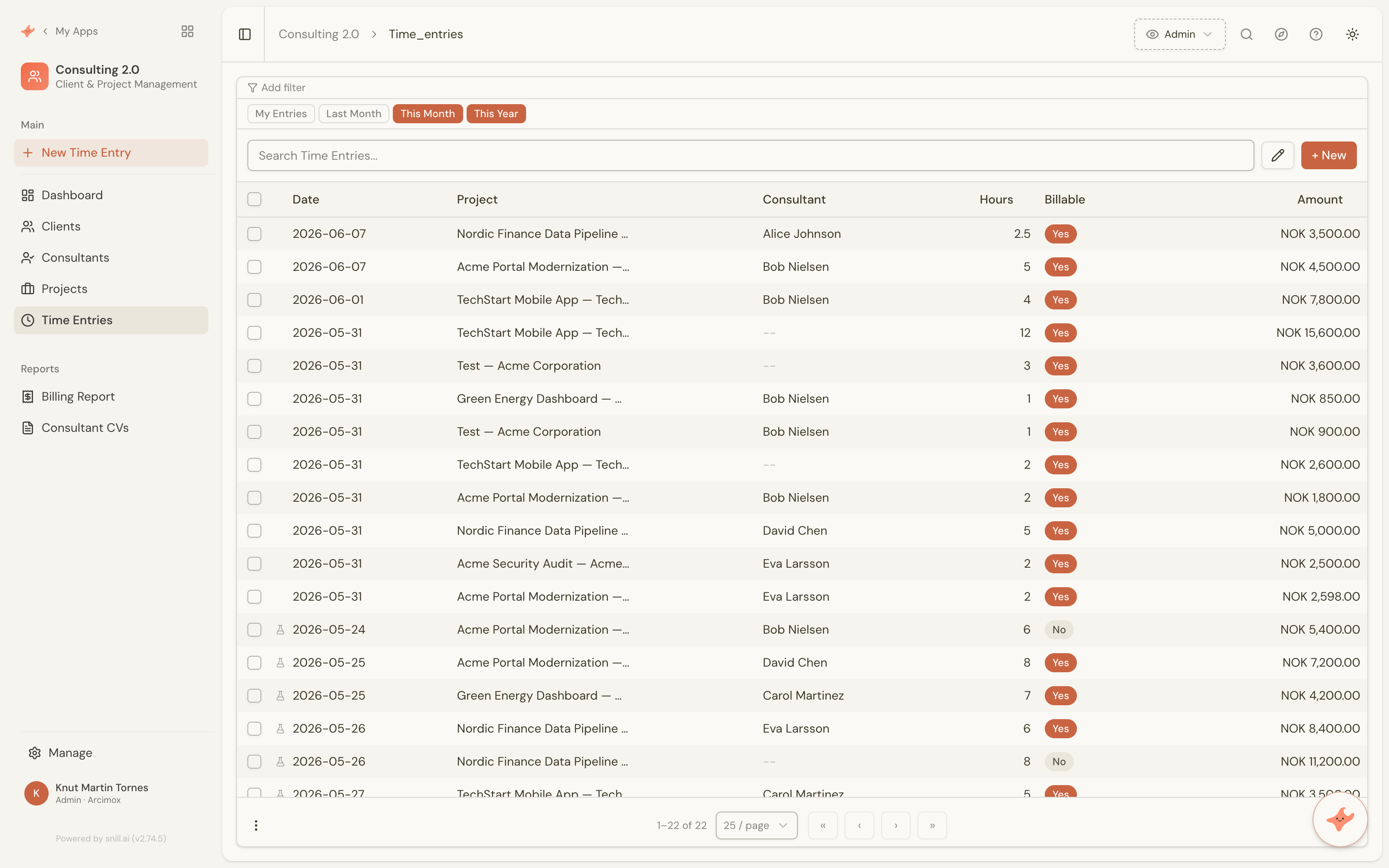Viewport: 1389px width, 868px height.
Task: Open Dashboard in the sidebar
Action: [x=111, y=195]
